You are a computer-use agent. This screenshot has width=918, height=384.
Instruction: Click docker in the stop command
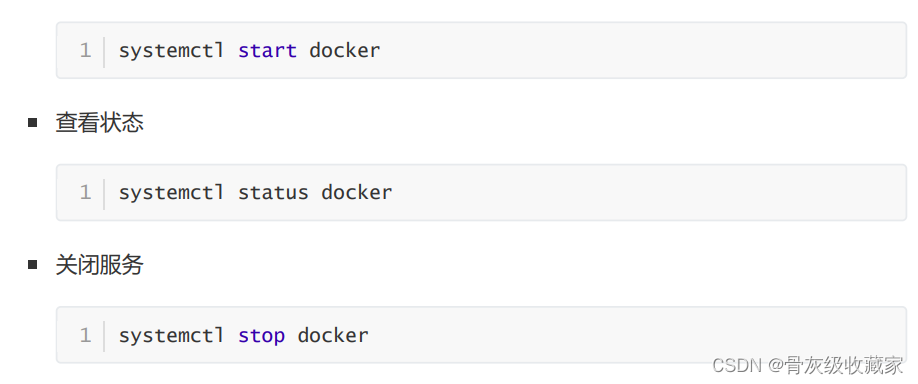coord(333,335)
